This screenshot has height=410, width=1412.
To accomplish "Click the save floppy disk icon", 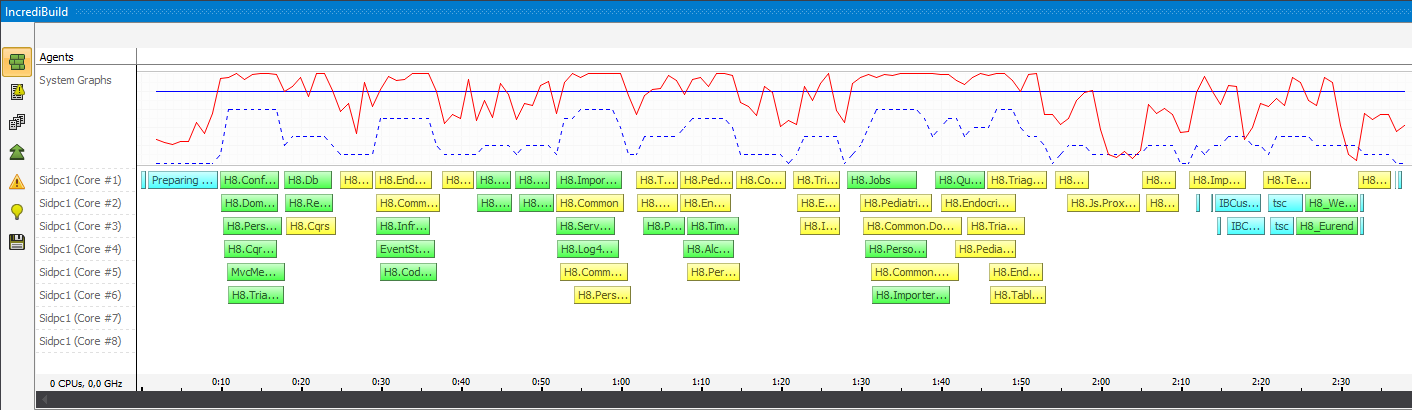I will (x=17, y=241).
